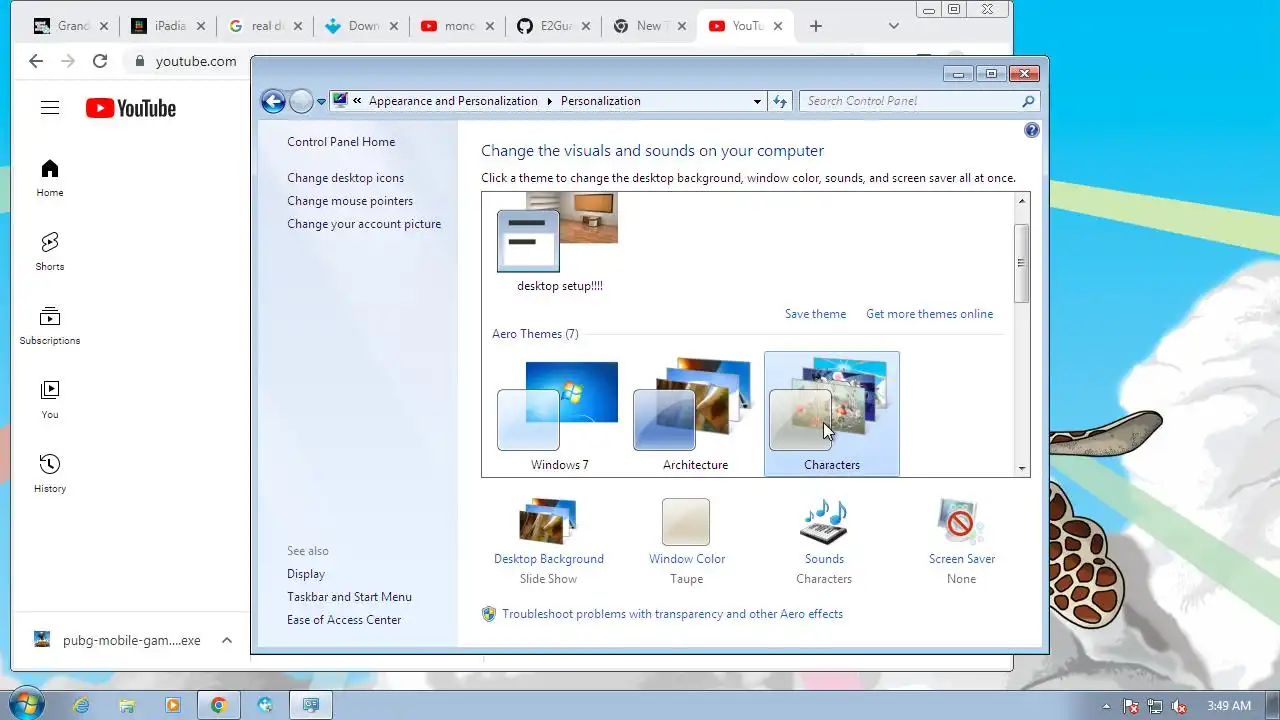Open Sounds settings icon
The width and height of the screenshot is (1280, 720).
point(824,522)
